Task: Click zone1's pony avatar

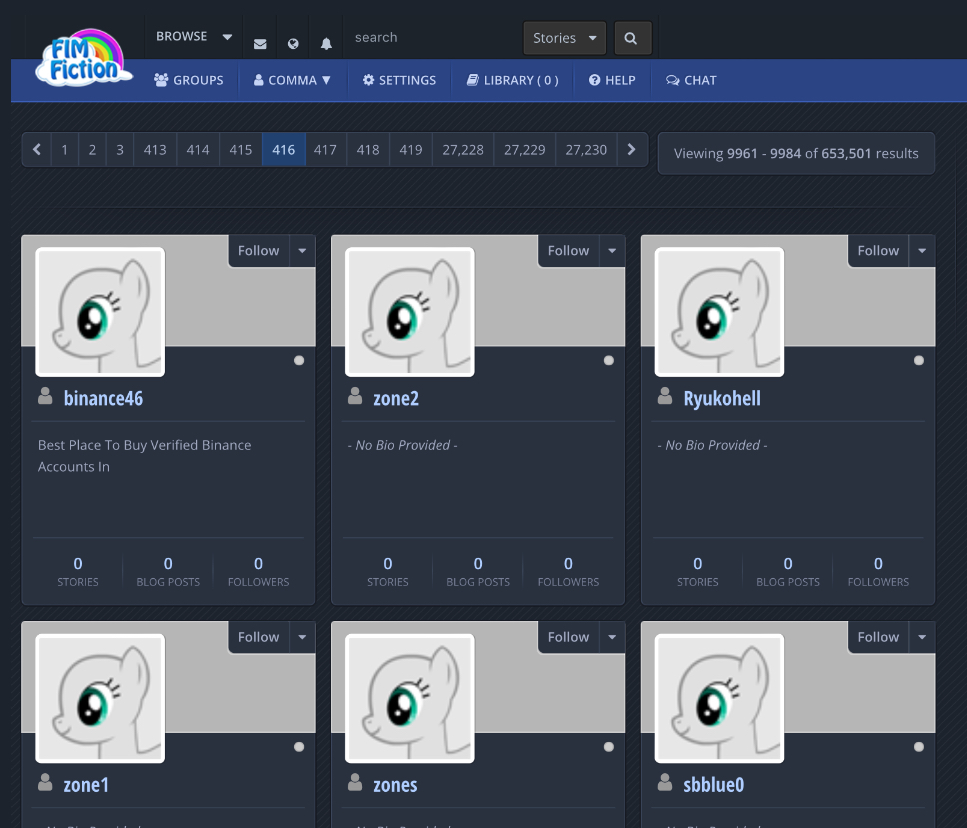Action: (x=100, y=699)
